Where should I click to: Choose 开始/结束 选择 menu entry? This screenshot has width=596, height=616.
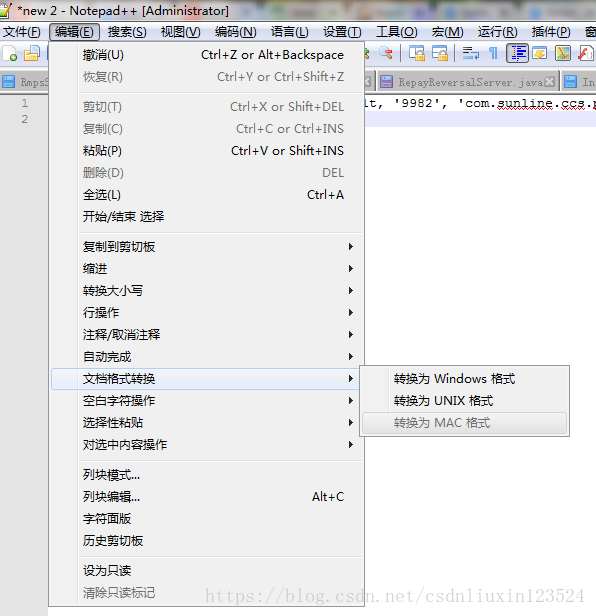pos(207,217)
